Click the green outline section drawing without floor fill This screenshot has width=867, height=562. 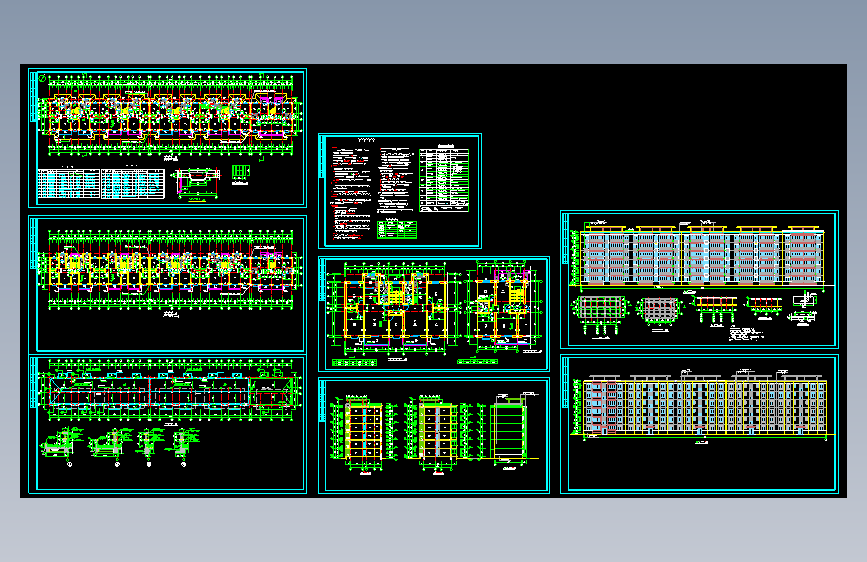(509, 433)
